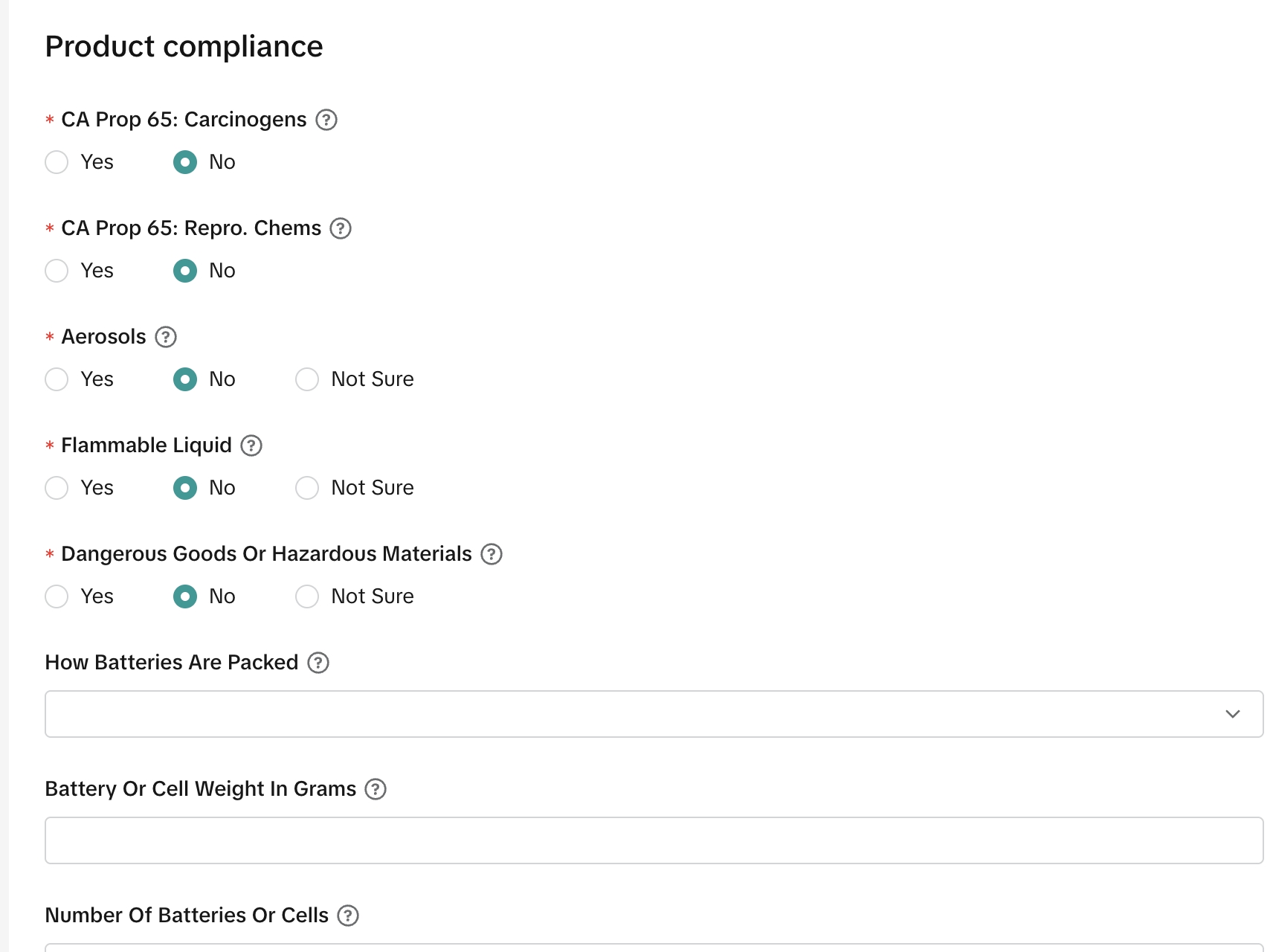Open help for CA Prop 65: Repro. Chems
The width and height of the screenshot is (1273, 952).
(x=341, y=228)
